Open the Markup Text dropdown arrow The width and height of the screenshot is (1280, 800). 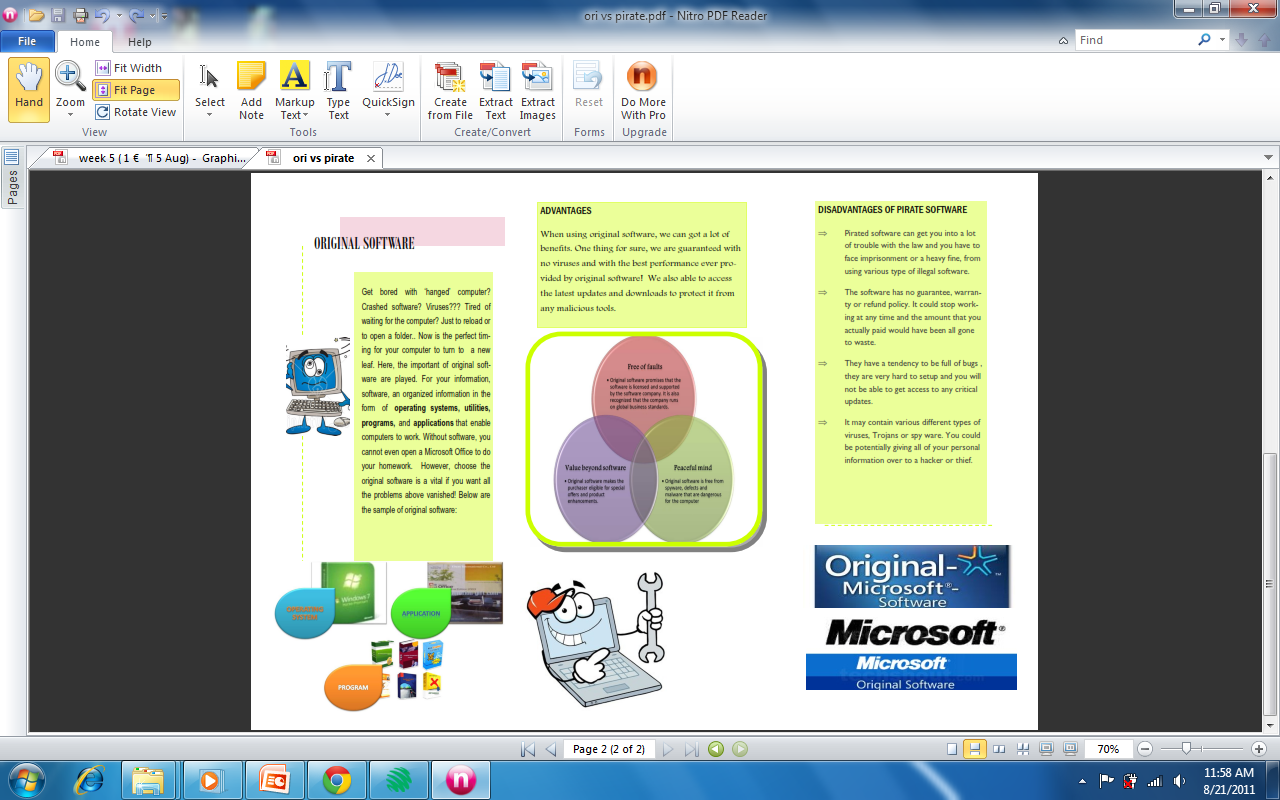tap(307, 116)
